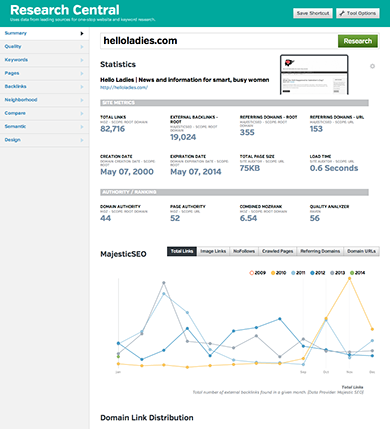Switch to the Image Links tab
The width and height of the screenshot is (390, 429).
213,251
